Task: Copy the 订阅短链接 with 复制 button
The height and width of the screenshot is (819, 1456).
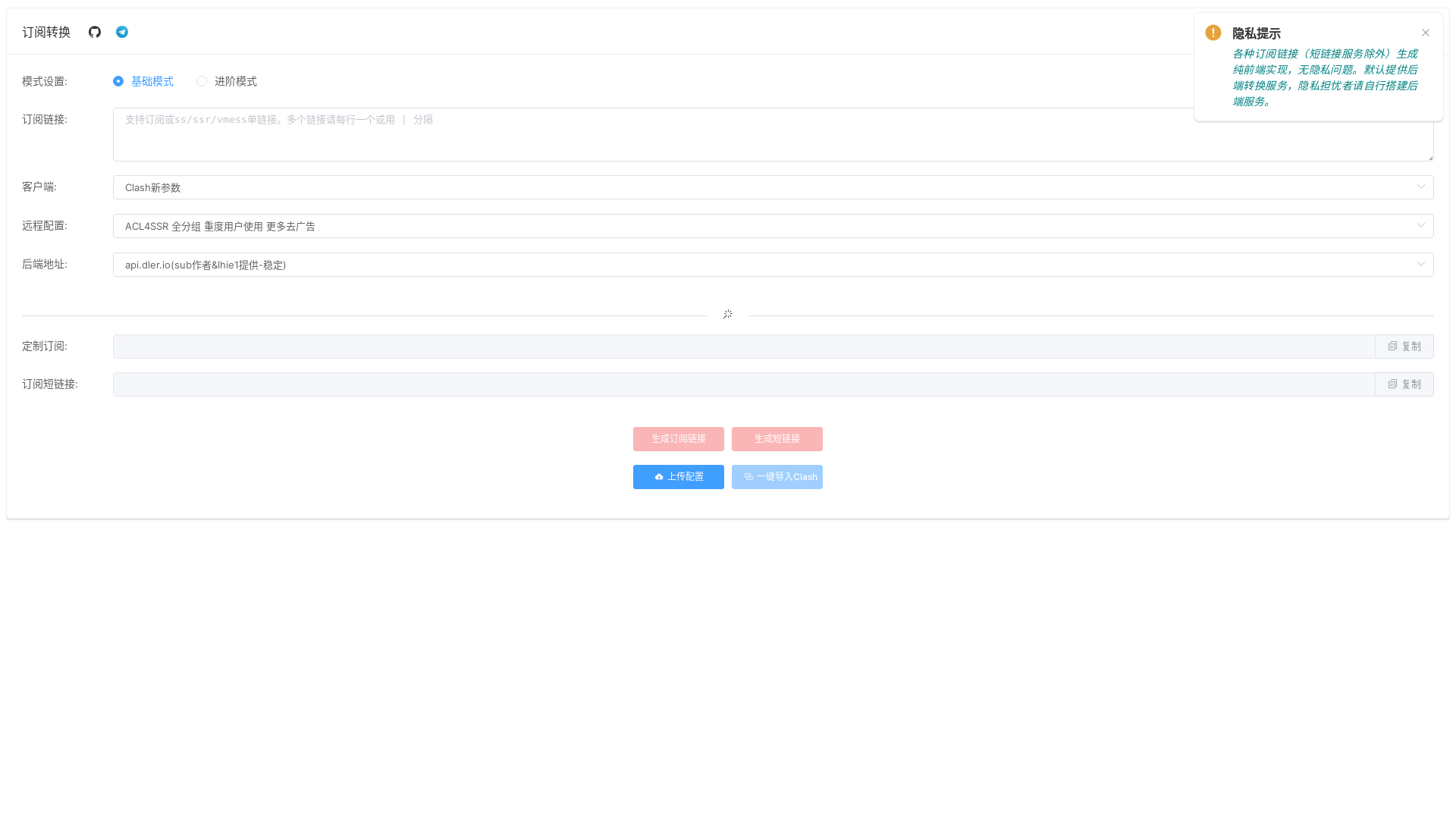Action: 1404,384
